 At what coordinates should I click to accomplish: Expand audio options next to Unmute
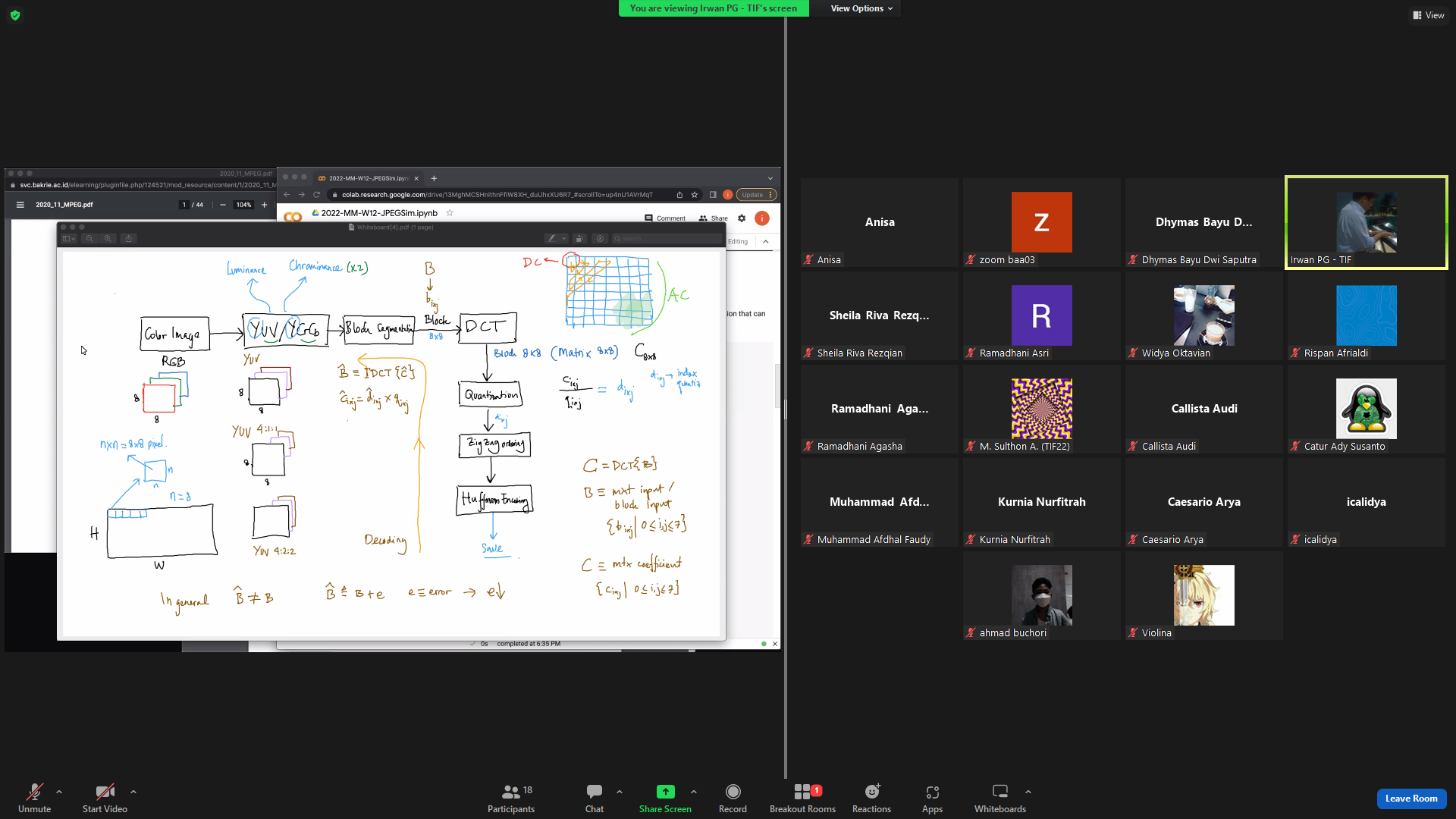coord(59,792)
